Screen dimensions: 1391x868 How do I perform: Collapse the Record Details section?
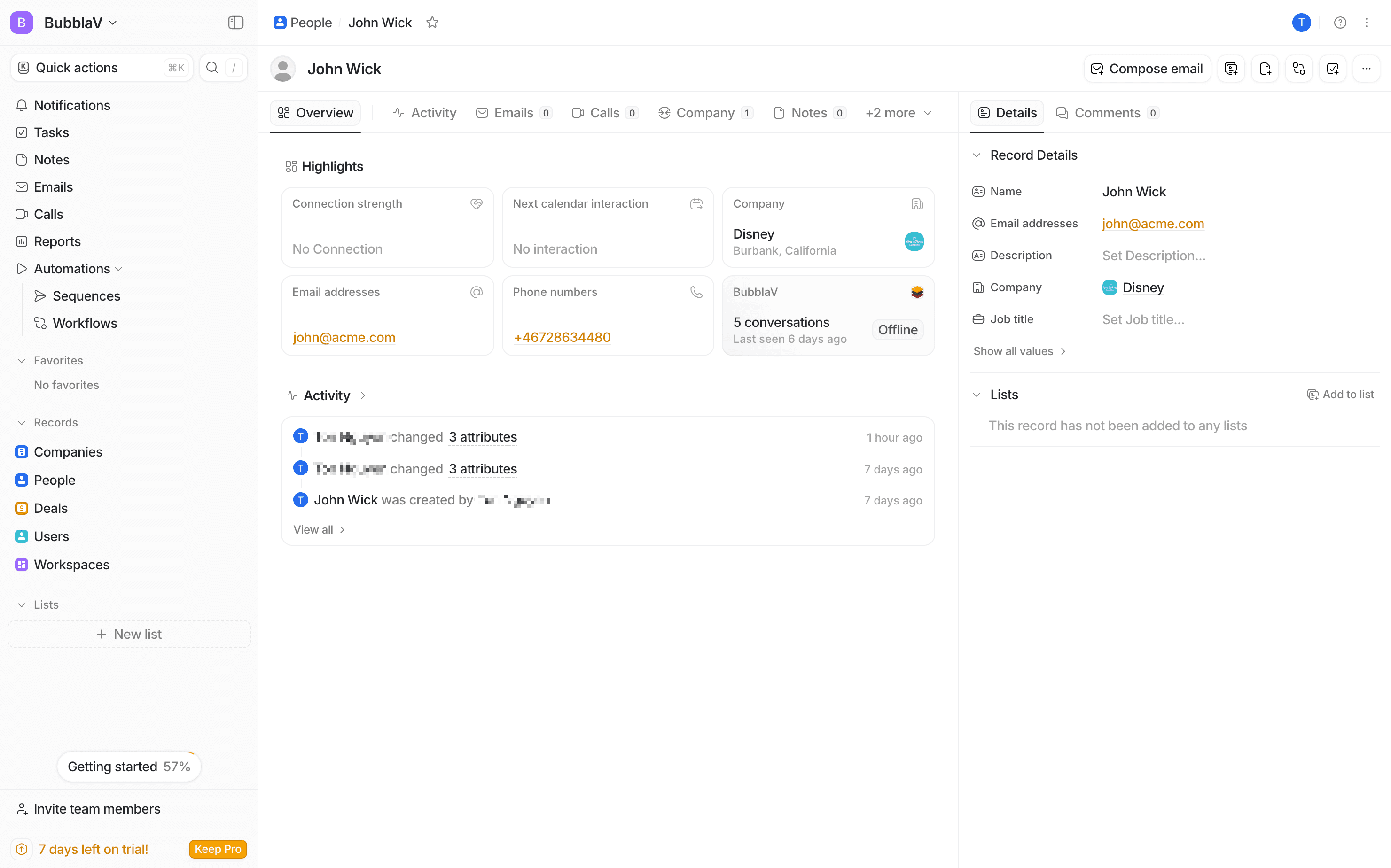977,155
